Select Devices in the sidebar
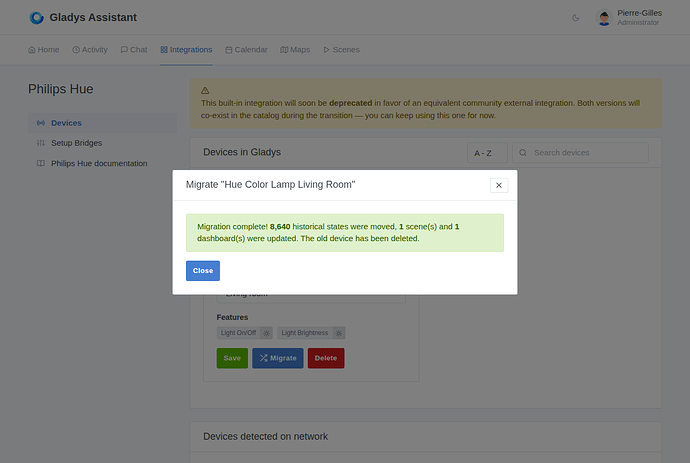Screen dimensions: 690x463 tap(103, 123)
